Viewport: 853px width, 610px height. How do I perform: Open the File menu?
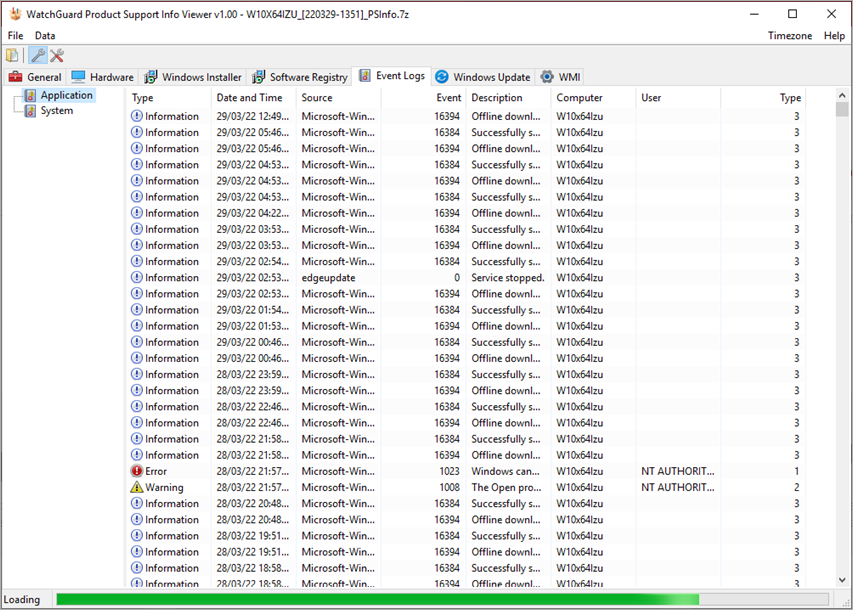[15, 35]
